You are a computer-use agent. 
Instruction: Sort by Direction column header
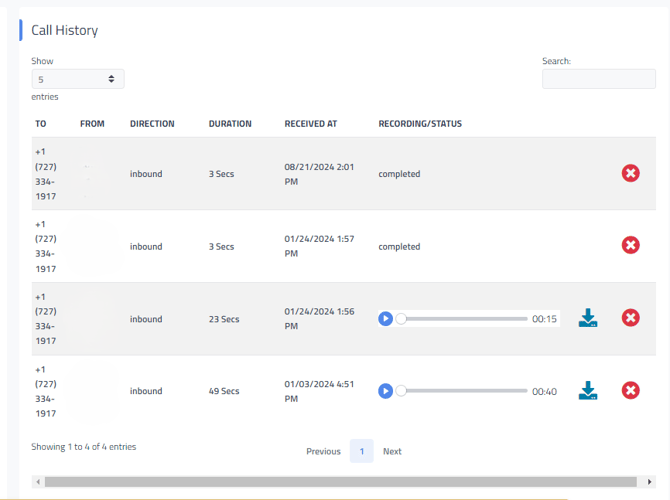[x=152, y=124]
